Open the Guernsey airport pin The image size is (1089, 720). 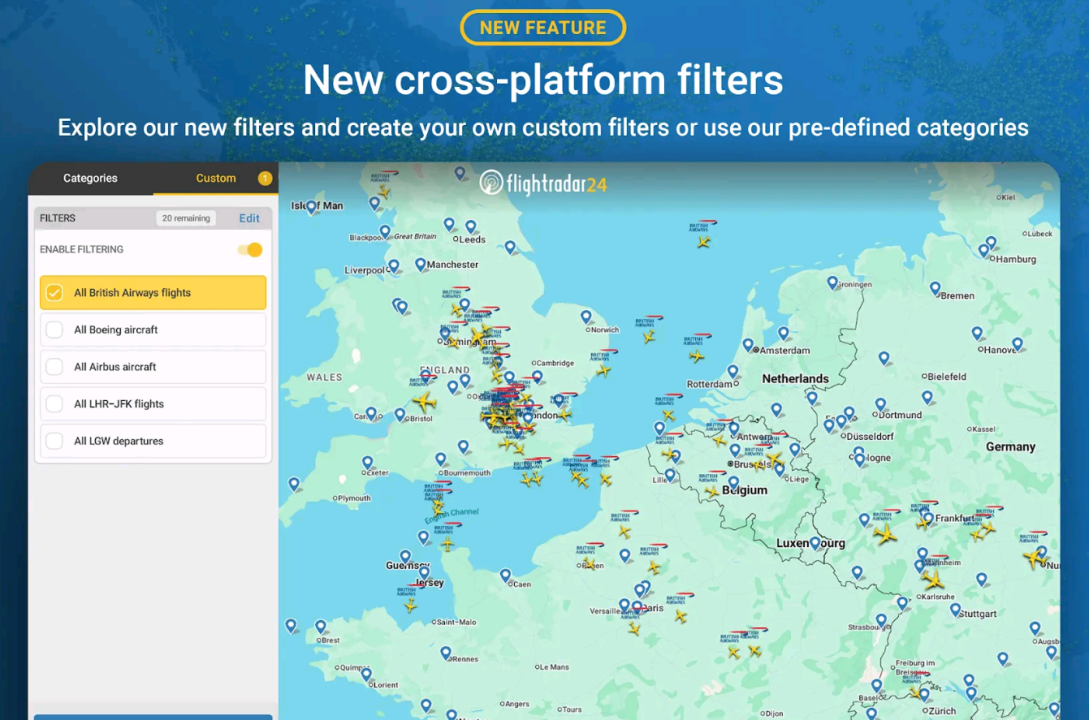[x=406, y=557]
